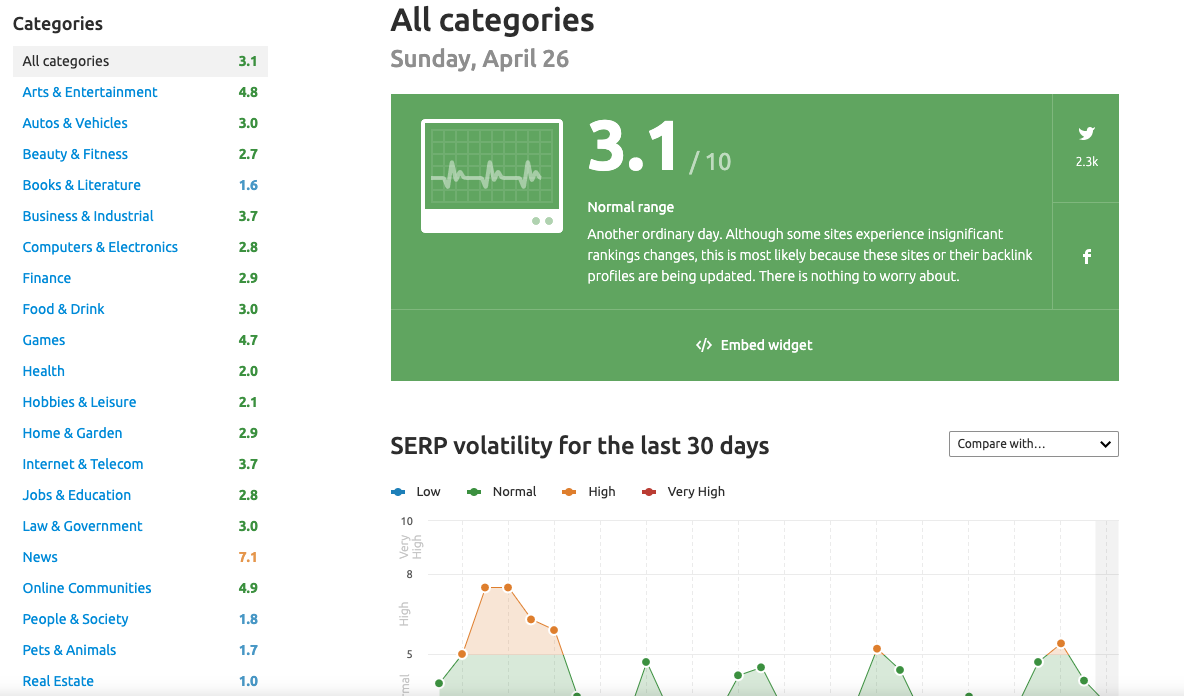The width and height of the screenshot is (1184, 696).
Task: Open the "Compare with..." dropdown
Action: click(x=1033, y=443)
